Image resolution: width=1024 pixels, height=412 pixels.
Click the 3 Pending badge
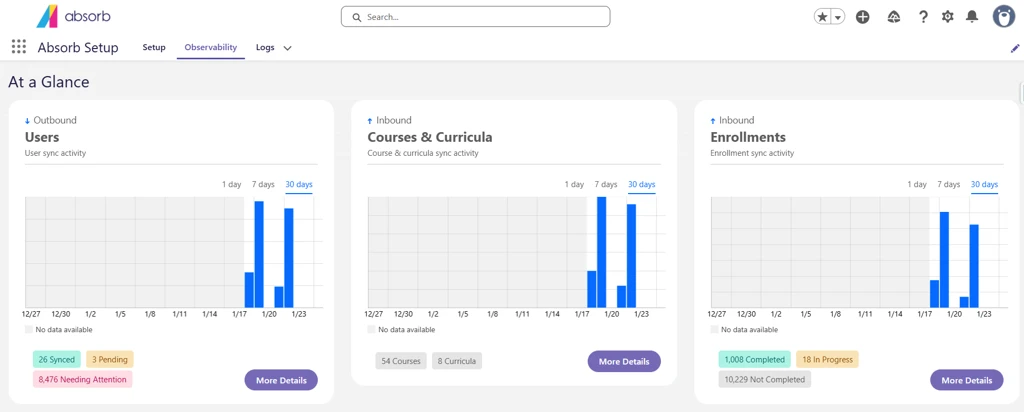click(x=110, y=359)
